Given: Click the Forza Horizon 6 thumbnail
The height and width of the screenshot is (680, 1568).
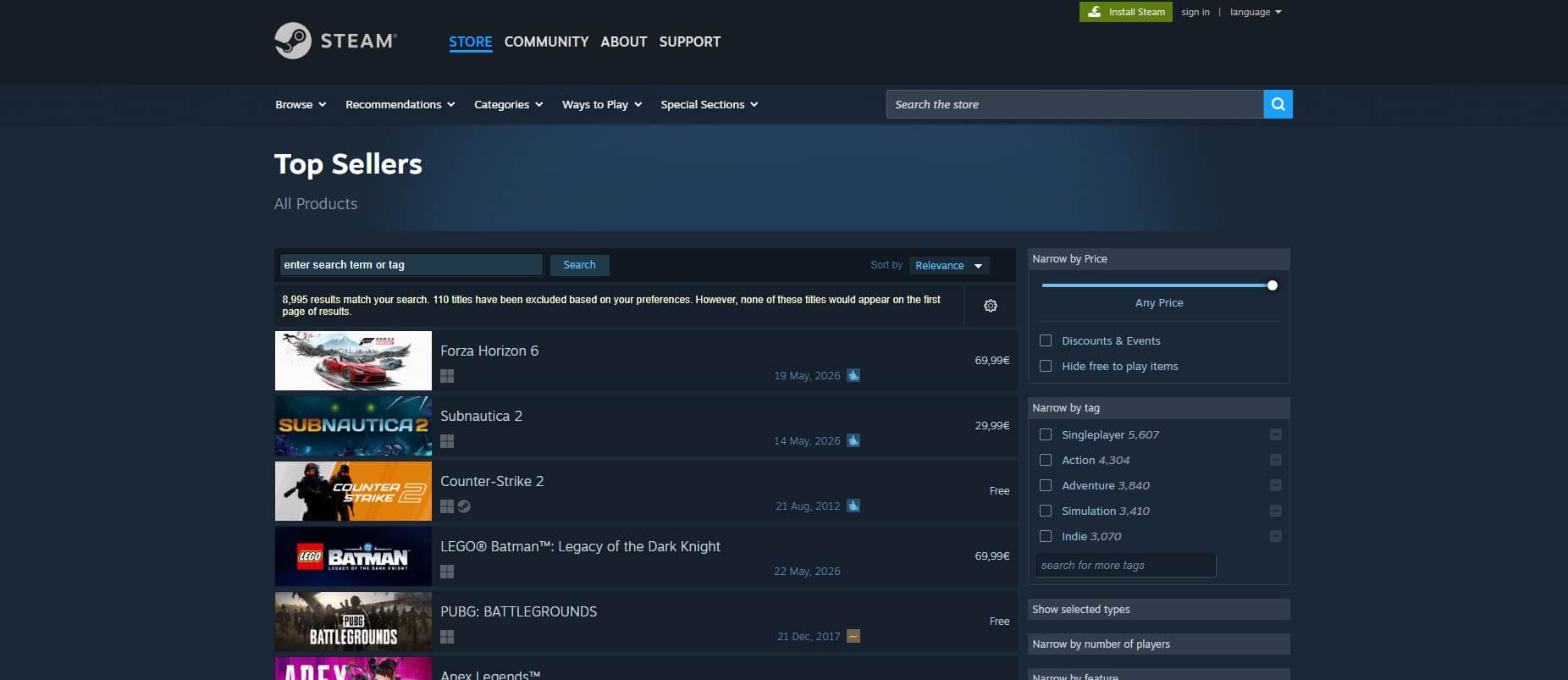Looking at the screenshot, I should (x=353, y=361).
